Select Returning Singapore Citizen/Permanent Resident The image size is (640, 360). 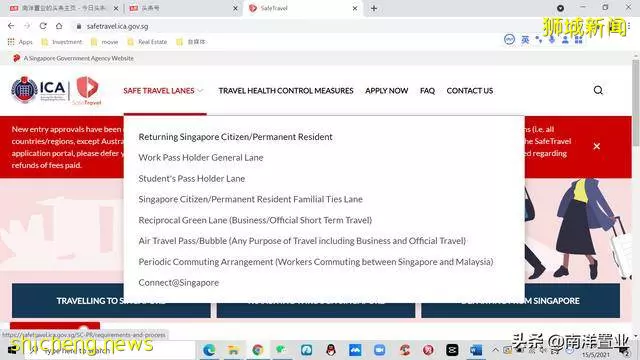tap(236, 137)
